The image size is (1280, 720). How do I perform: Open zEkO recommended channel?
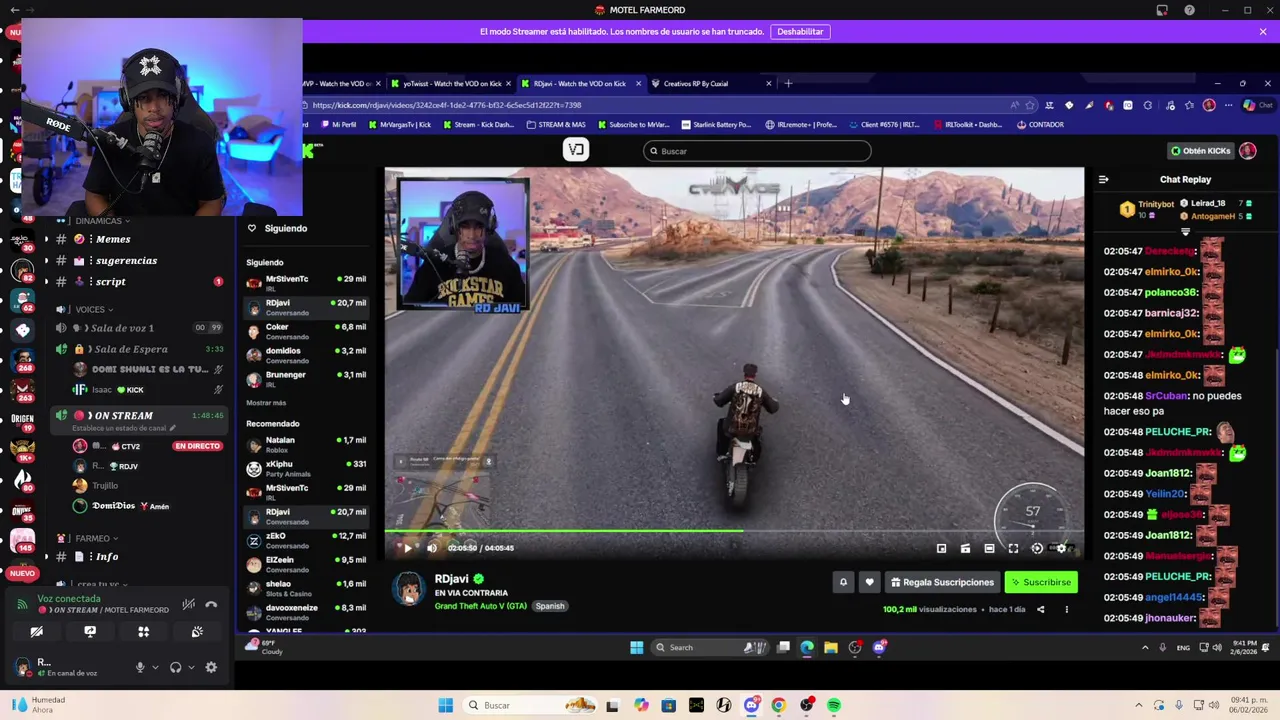(306, 540)
